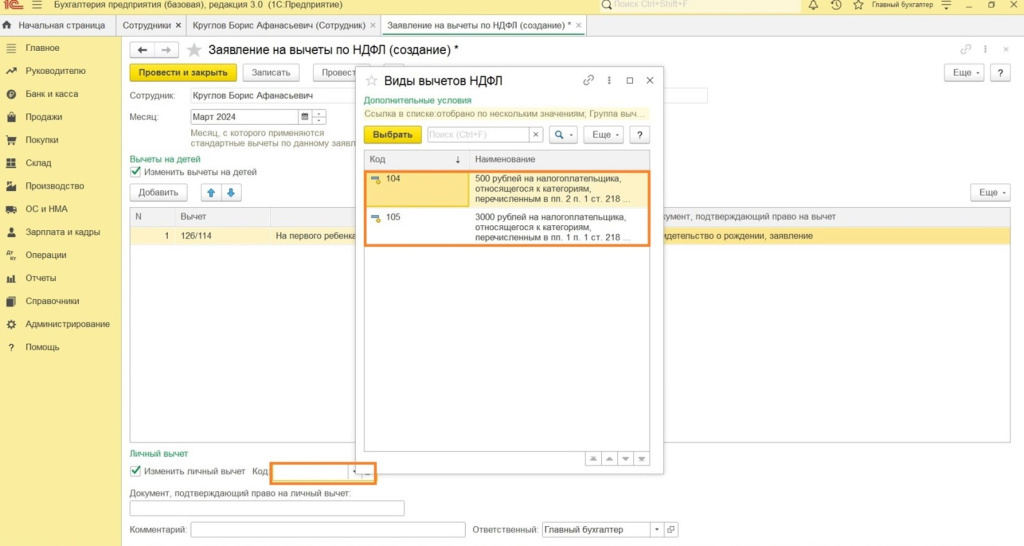Image resolution: width=1024 pixels, height=546 pixels.
Task: Click the link icon in the deductions dialog header
Action: point(589,80)
